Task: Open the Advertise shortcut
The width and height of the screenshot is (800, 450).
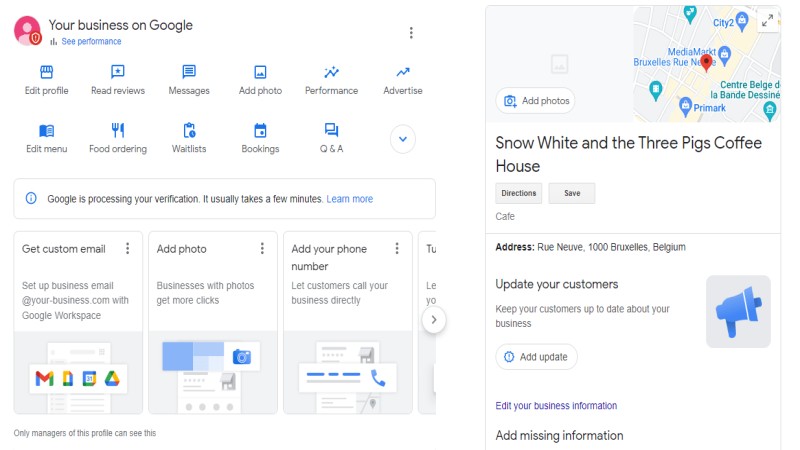Action: click(x=403, y=80)
